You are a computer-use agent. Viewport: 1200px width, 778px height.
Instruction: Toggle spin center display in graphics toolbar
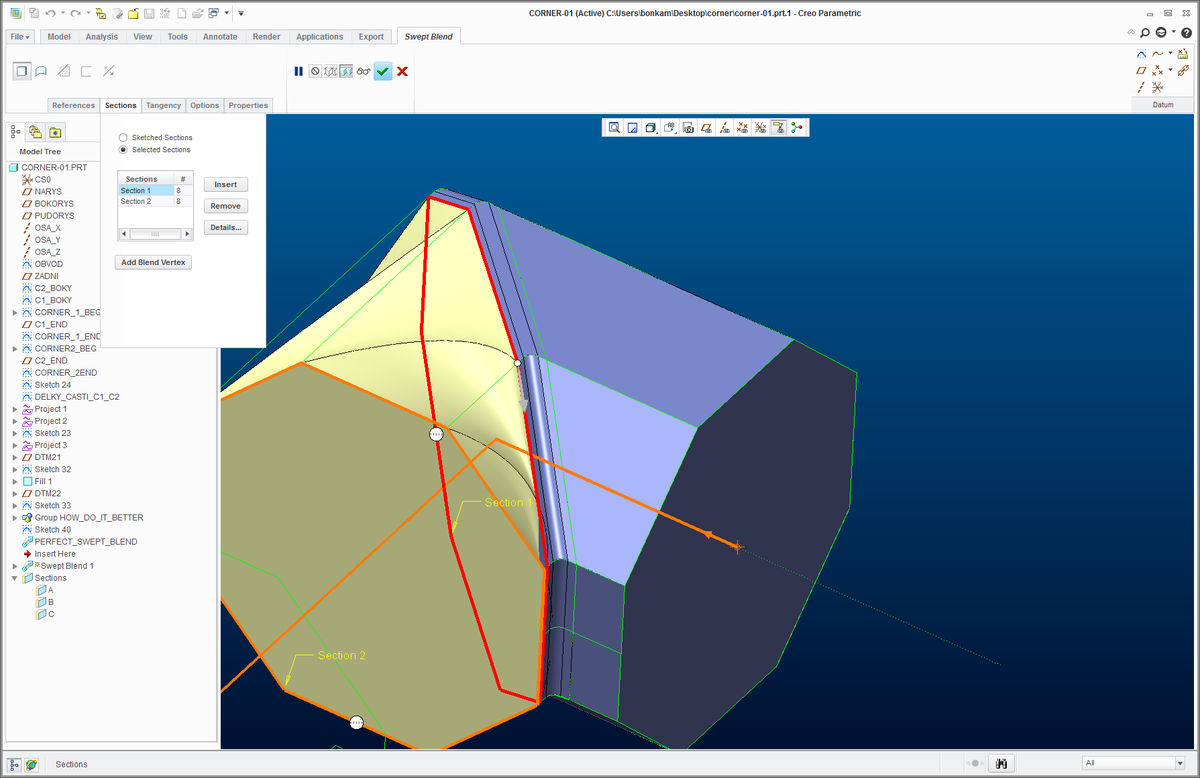click(x=796, y=127)
